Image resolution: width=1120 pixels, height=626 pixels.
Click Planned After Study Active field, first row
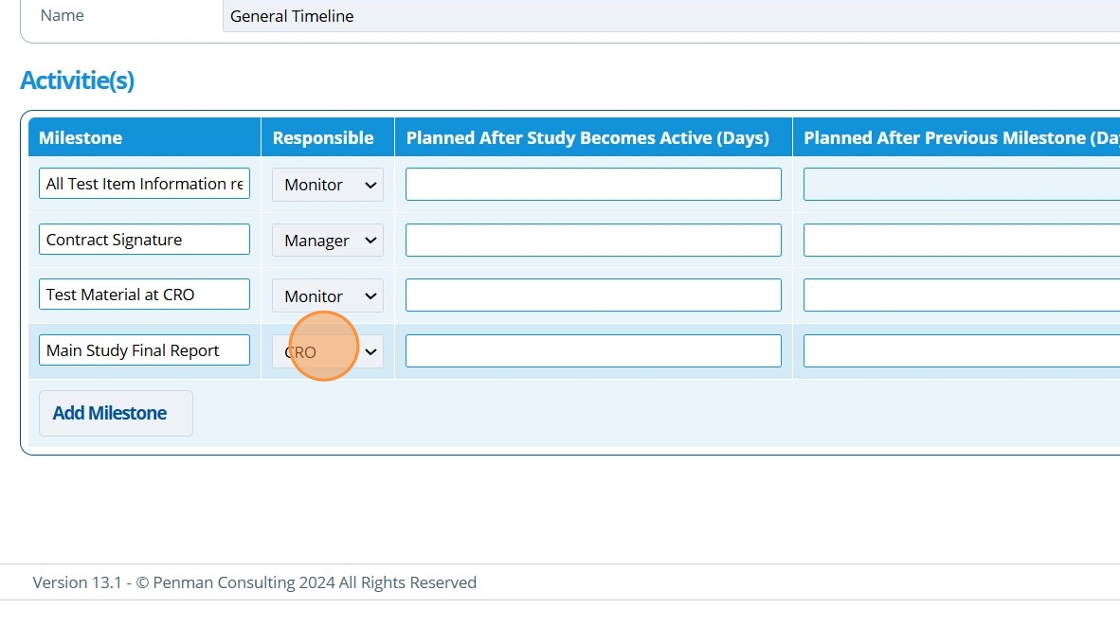click(x=593, y=184)
